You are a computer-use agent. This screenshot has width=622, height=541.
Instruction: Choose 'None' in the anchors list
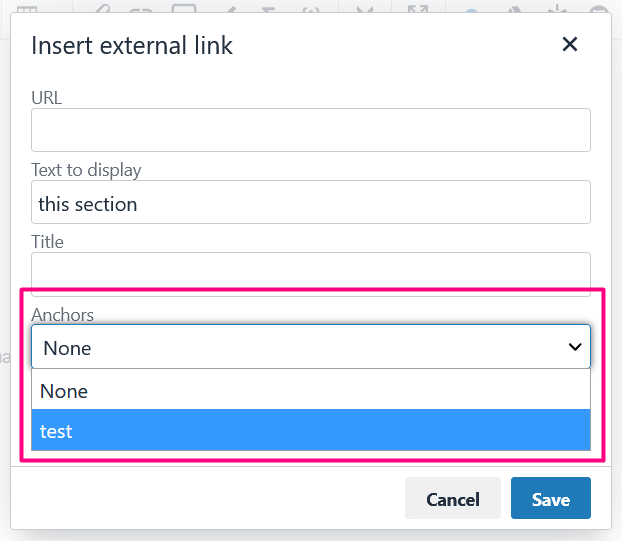point(311,390)
